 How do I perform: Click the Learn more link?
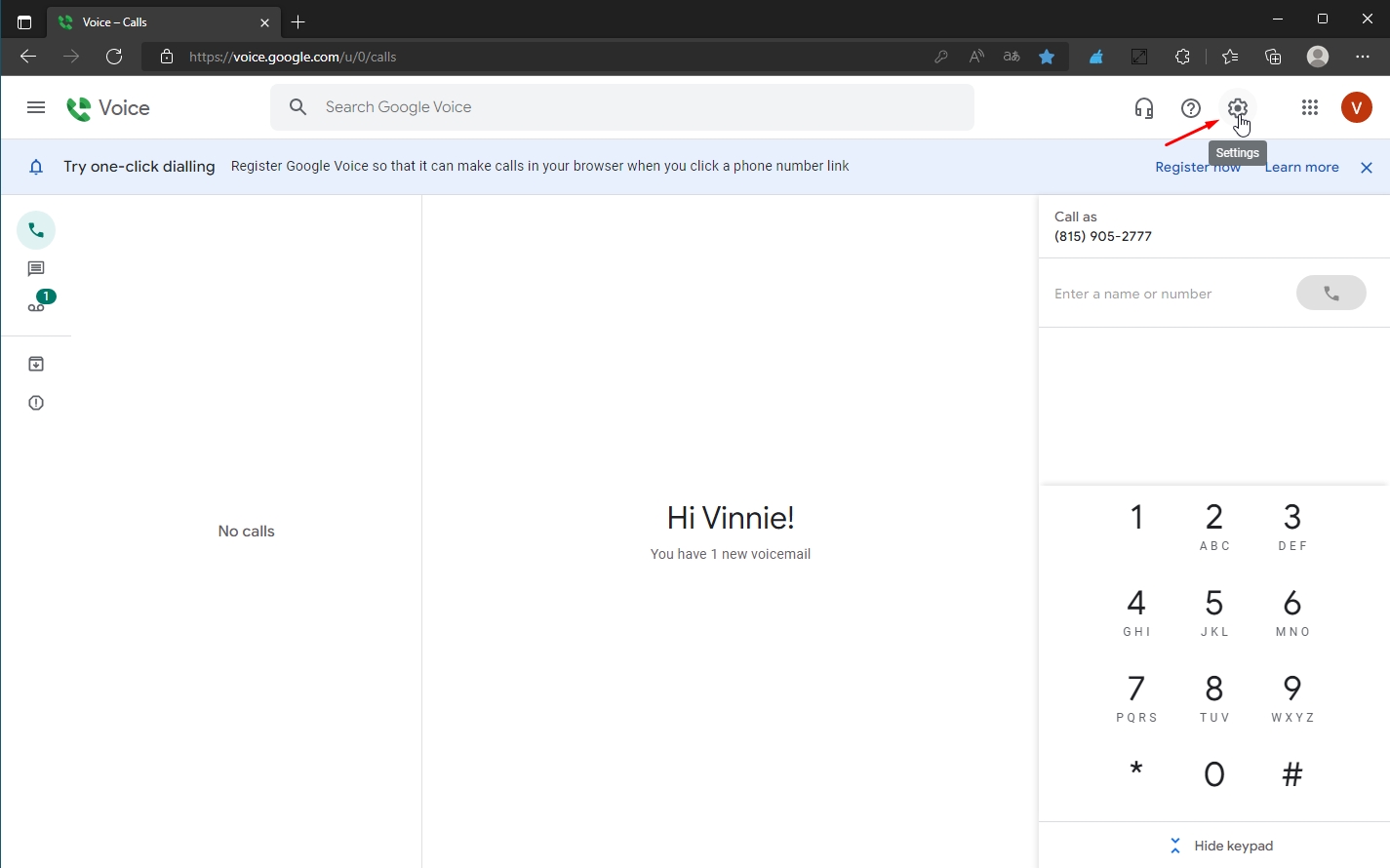pyautogui.click(x=1301, y=168)
